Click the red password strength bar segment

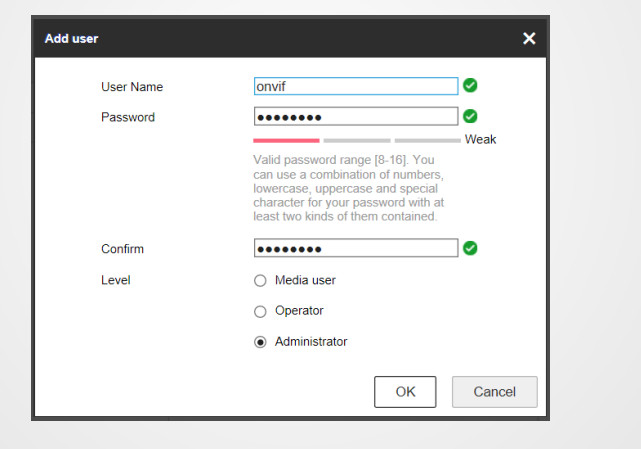[x=286, y=140]
